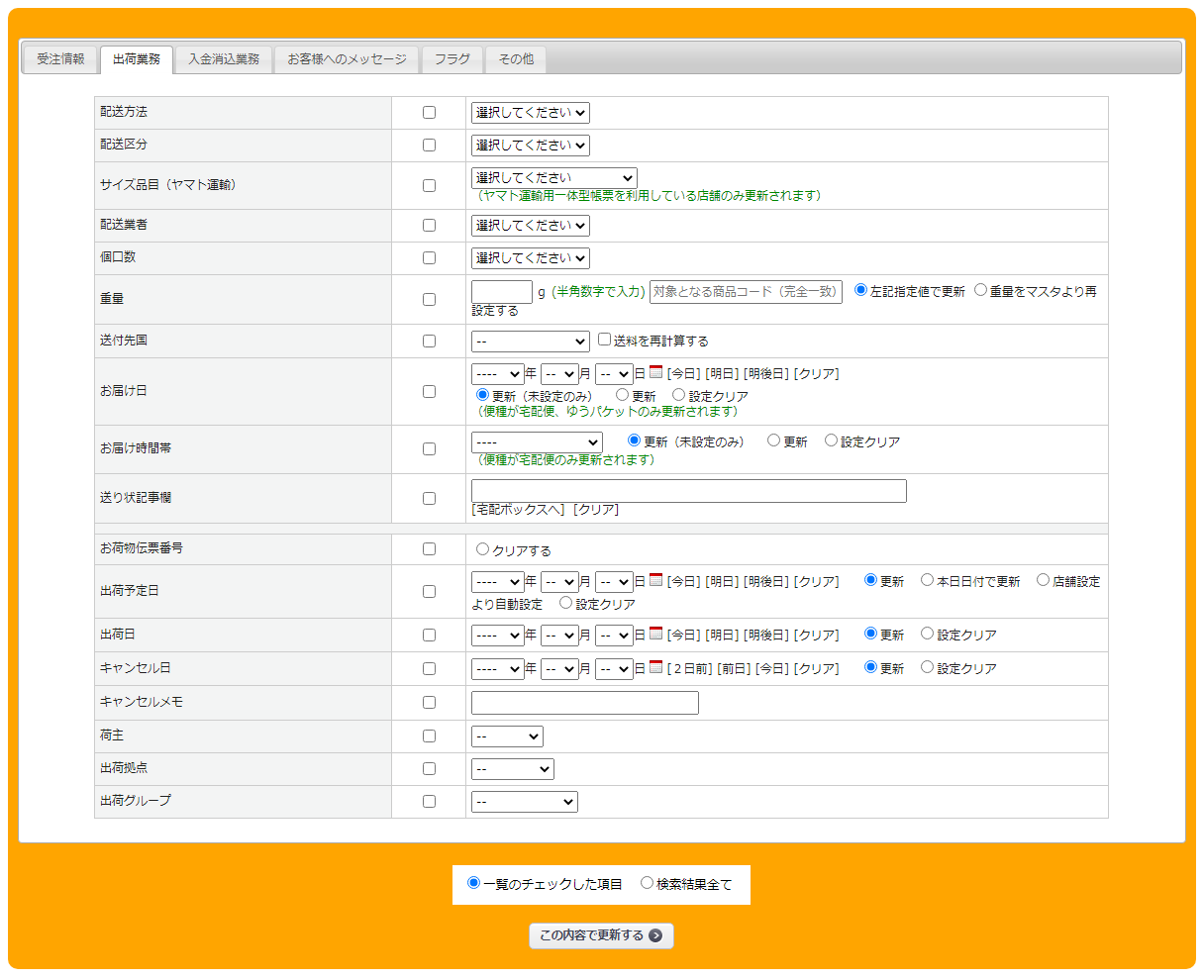Select 検索結果全て radio option
The width and height of the screenshot is (1204, 980).
tap(647, 883)
